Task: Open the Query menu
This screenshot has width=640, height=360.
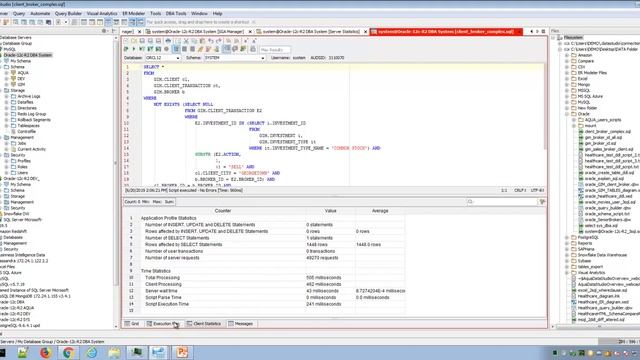Action: pos(19,13)
